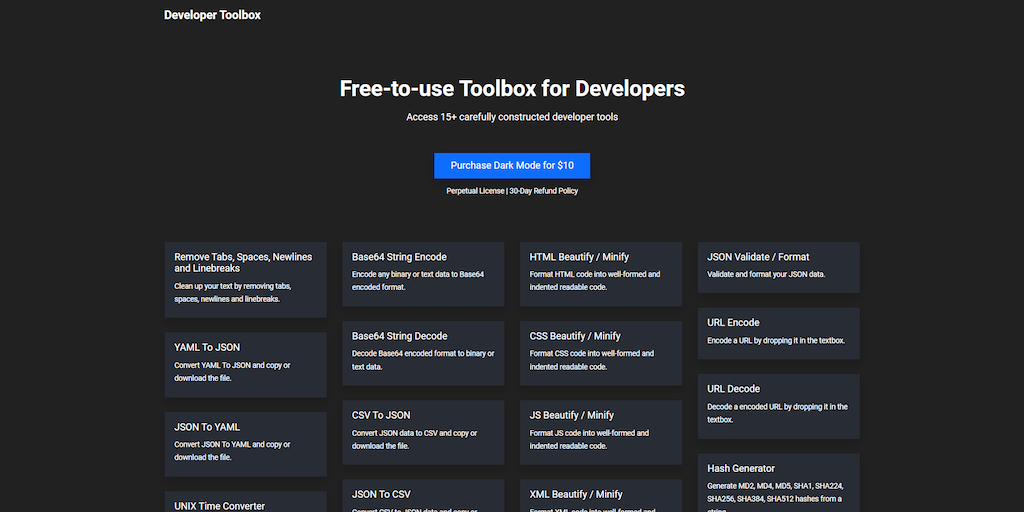Open the JS Beautify / Minify card

tap(600, 430)
